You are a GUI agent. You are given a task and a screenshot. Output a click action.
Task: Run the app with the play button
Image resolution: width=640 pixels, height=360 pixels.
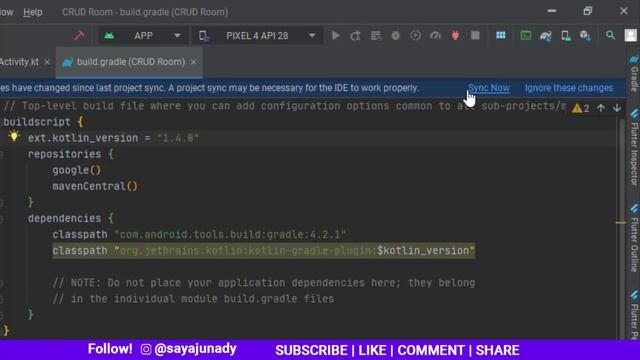[x=336, y=36]
